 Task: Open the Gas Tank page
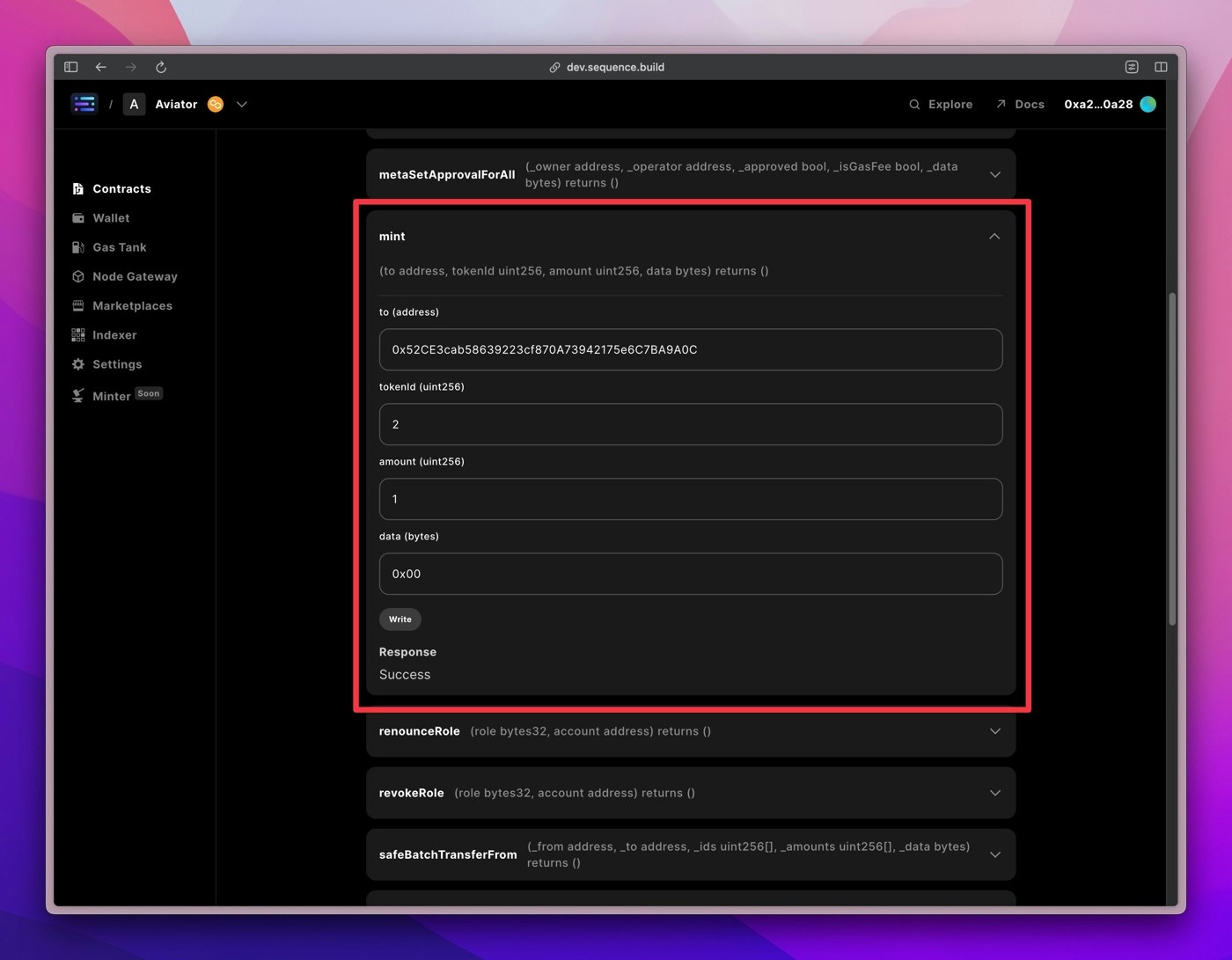109,247
